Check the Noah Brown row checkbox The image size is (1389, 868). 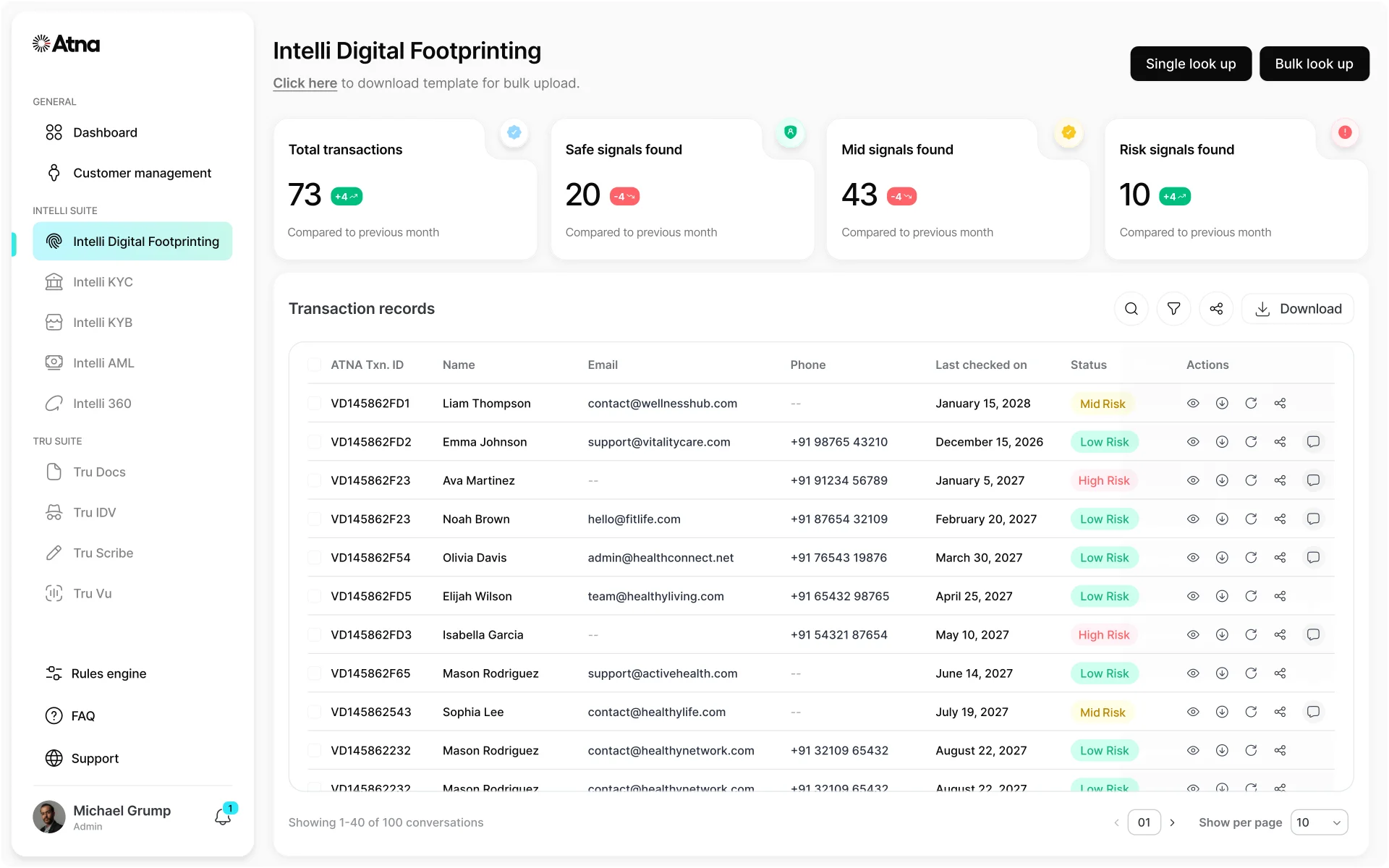314,519
